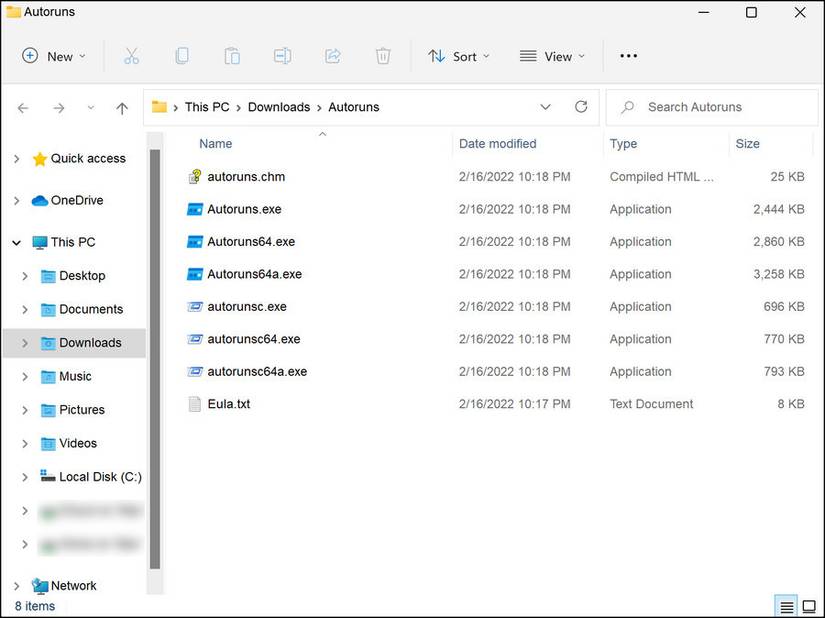Refresh the folder view
This screenshot has height=618, width=825.
click(x=581, y=107)
